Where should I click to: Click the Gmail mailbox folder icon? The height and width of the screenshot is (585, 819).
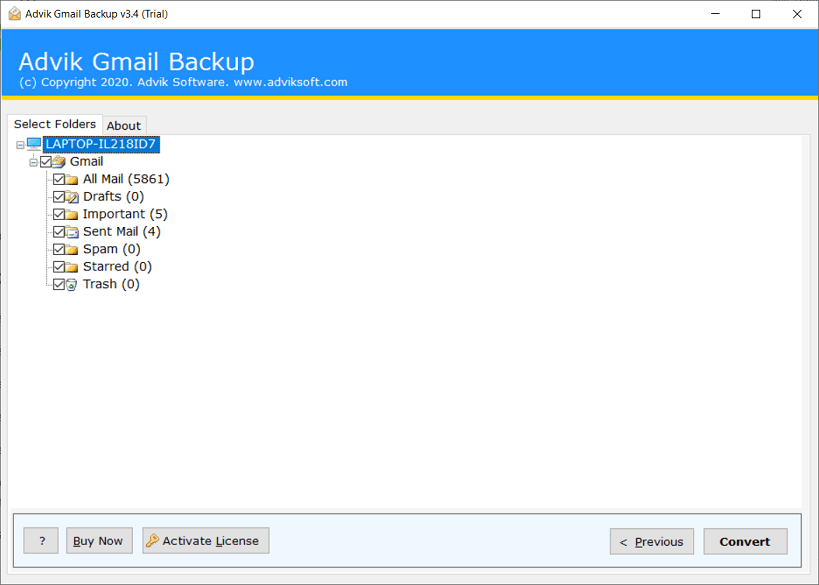coord(58,162)
